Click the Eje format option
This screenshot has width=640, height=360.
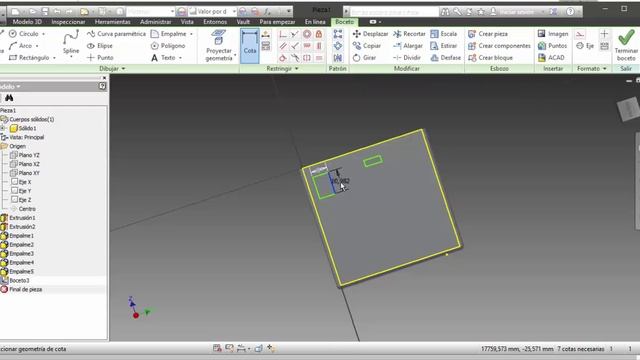click(585, 46)
